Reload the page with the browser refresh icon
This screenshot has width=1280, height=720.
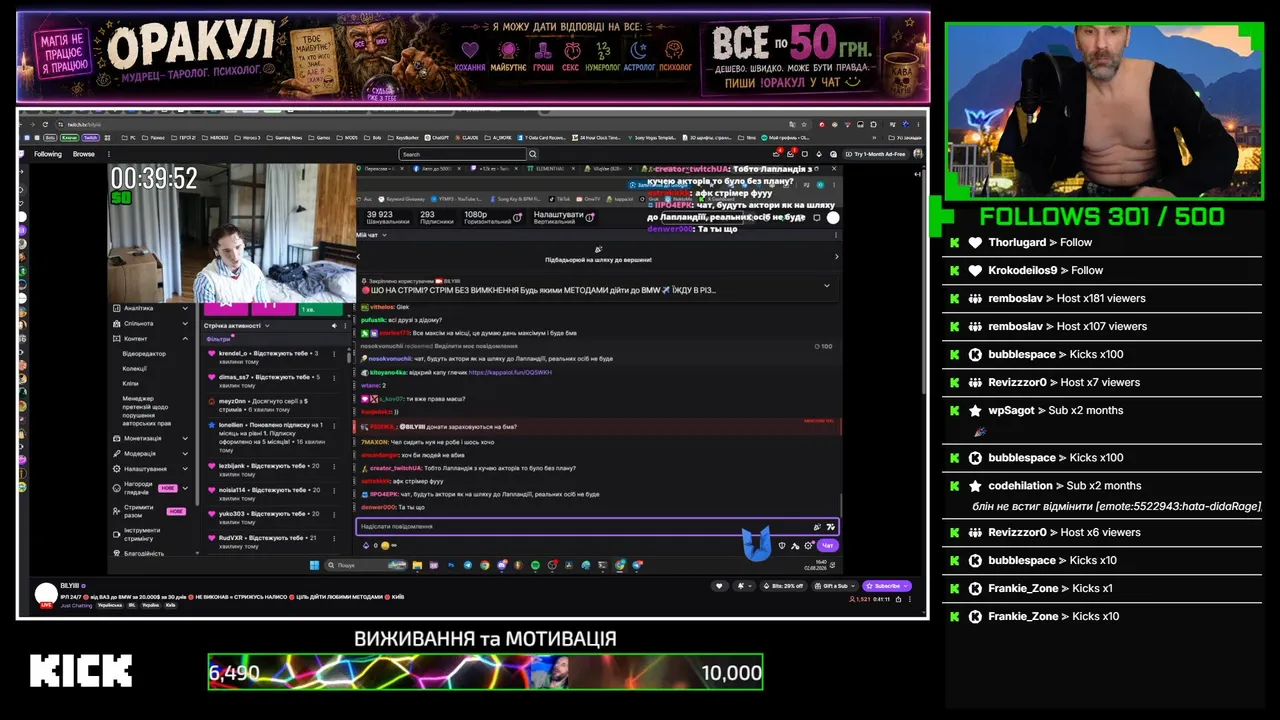44,124
